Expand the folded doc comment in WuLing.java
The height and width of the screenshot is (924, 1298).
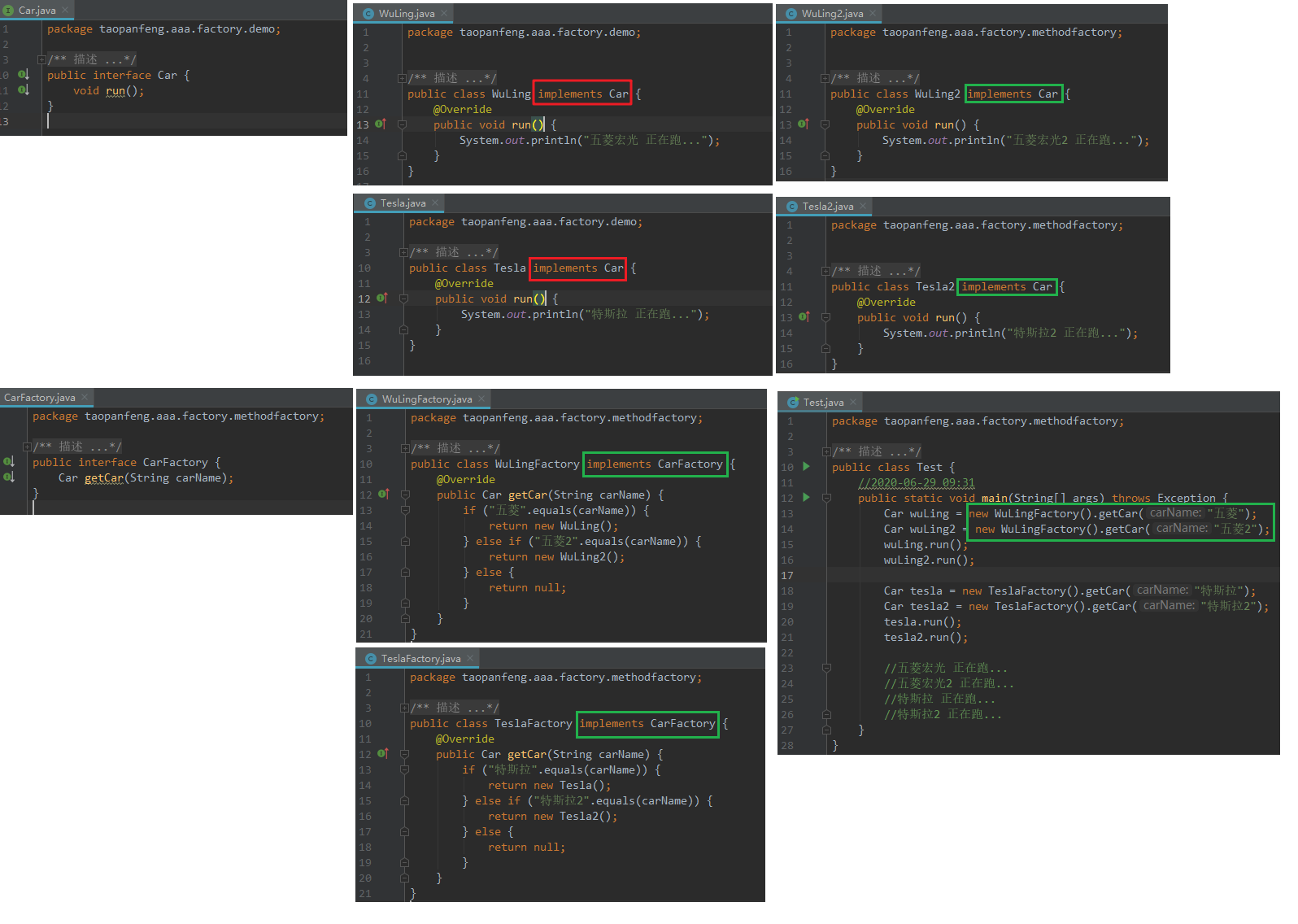point(402,79)
